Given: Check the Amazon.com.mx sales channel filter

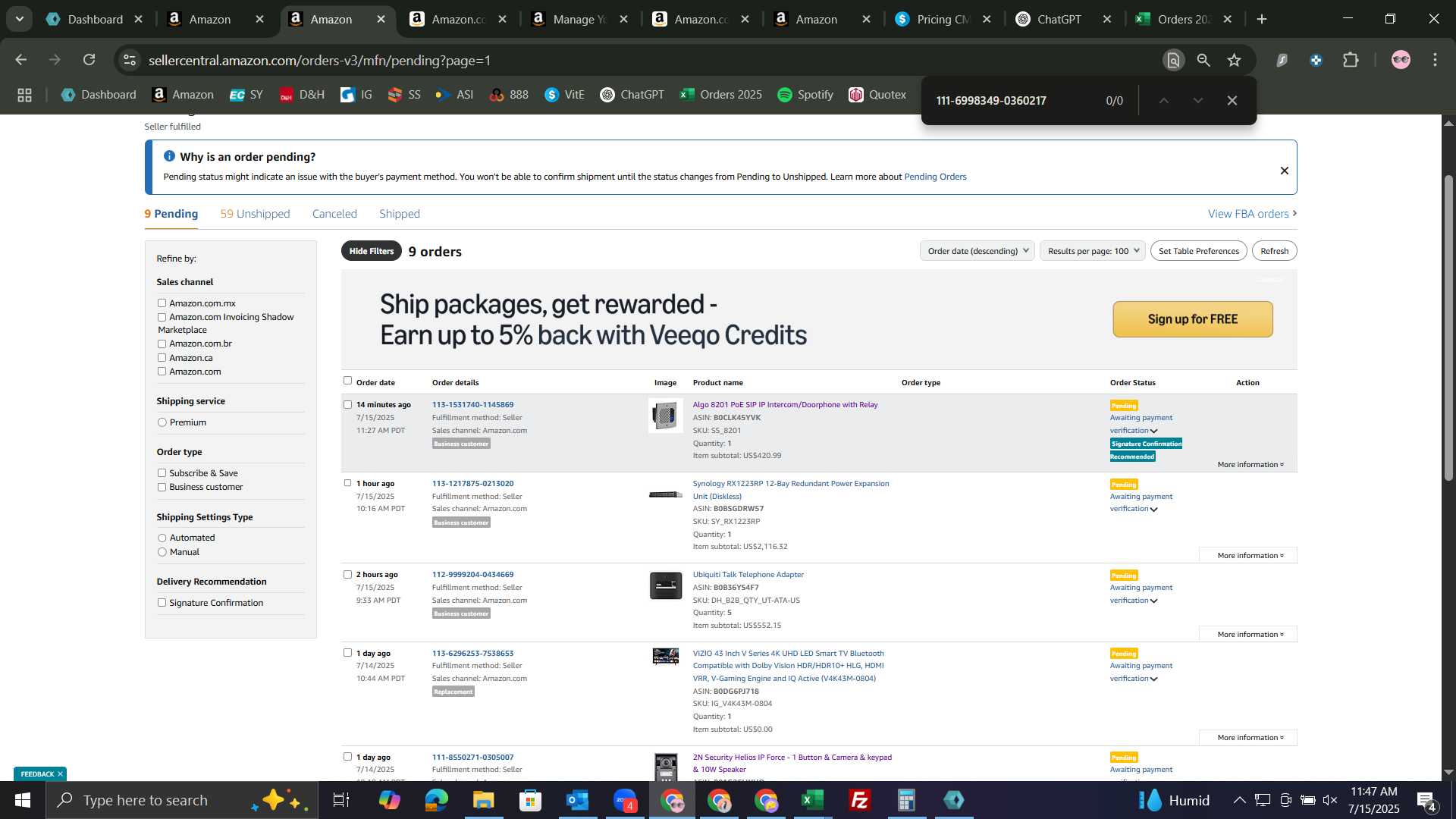Looking at the screenshot, I should point(162,303).
